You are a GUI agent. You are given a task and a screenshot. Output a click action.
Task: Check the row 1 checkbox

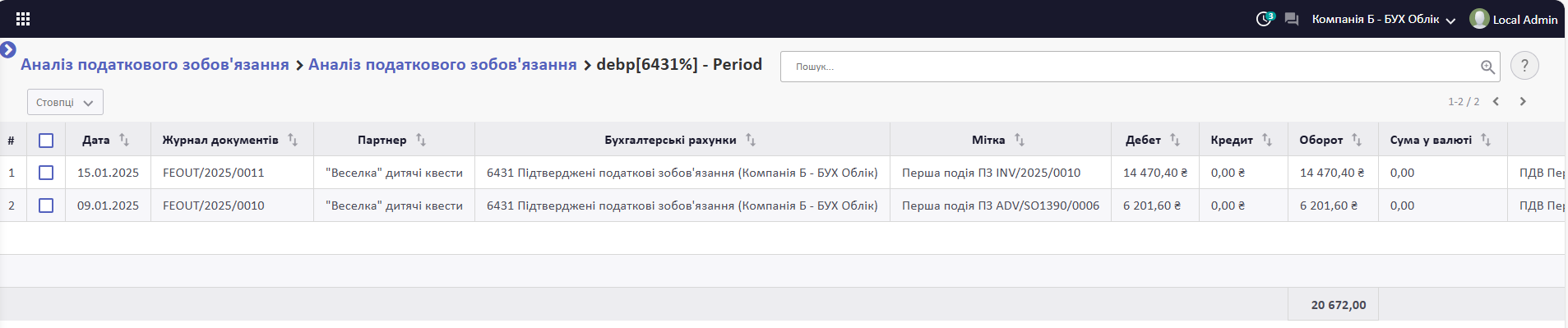(46, 173)
